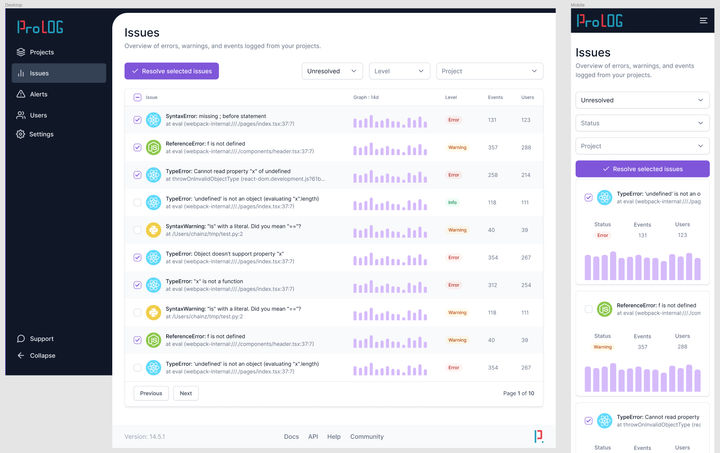Click the ProLOG logo in the desktop sidebar
The width and height of the screenshot is (720, 453).
point(40,27)
